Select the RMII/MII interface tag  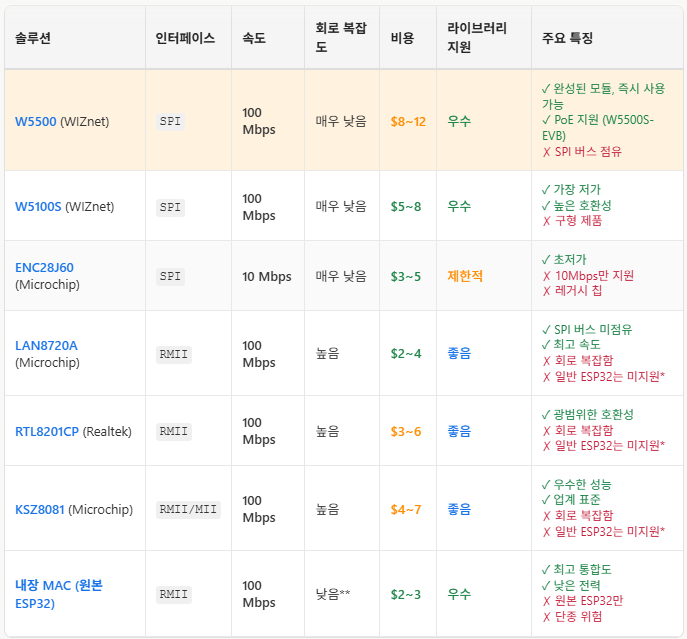188,509
